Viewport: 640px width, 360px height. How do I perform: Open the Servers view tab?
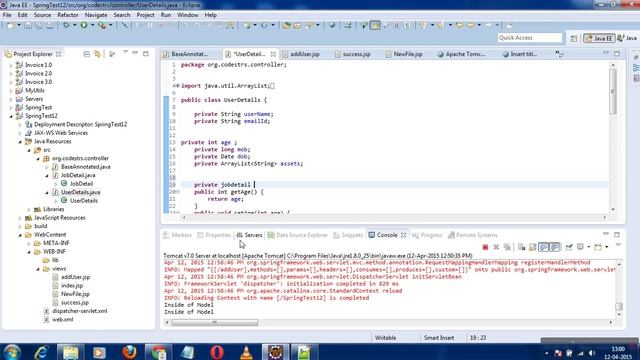[x=249, y=235]
